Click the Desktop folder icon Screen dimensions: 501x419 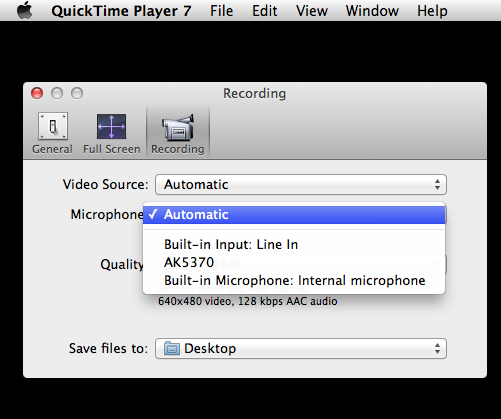[172, 349]
